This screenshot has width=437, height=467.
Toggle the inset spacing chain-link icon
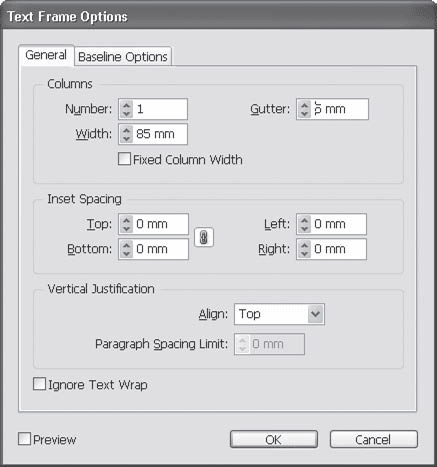[x=204, y=237]
